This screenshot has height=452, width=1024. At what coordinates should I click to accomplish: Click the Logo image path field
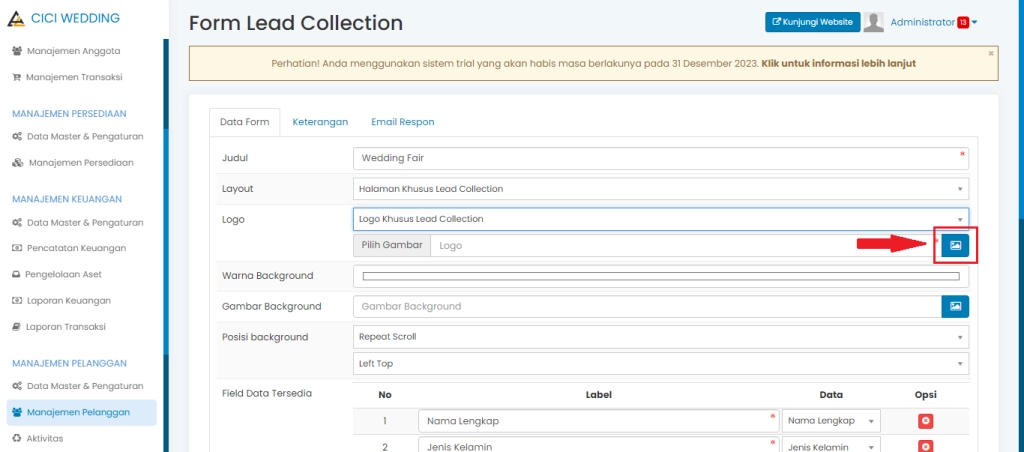(x=686, y=246)
